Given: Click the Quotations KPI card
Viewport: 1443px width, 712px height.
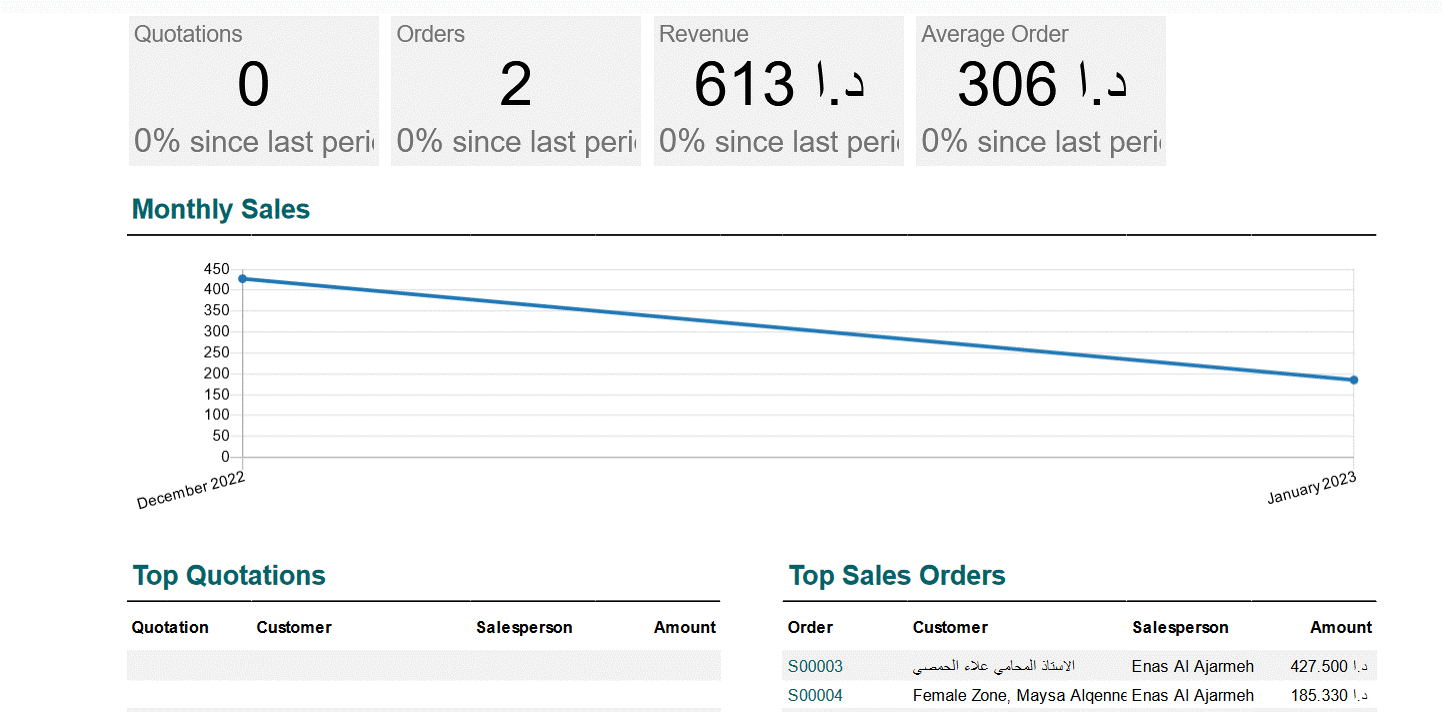Looking at the screenshot, I should 253,91.
